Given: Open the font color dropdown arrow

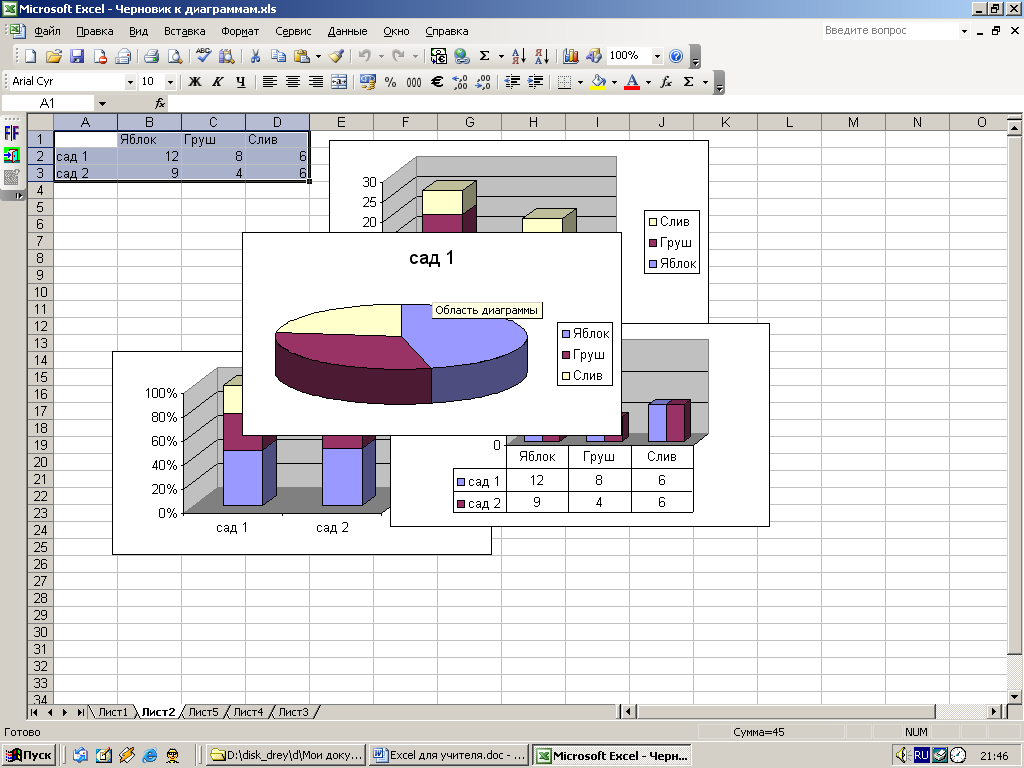Looking at the screenshot, I should pos(648,82).
